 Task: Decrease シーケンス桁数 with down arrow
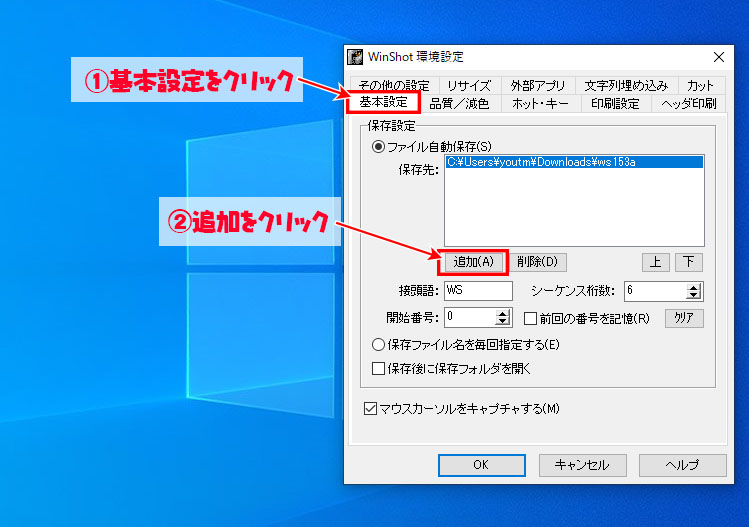(694, 295)
